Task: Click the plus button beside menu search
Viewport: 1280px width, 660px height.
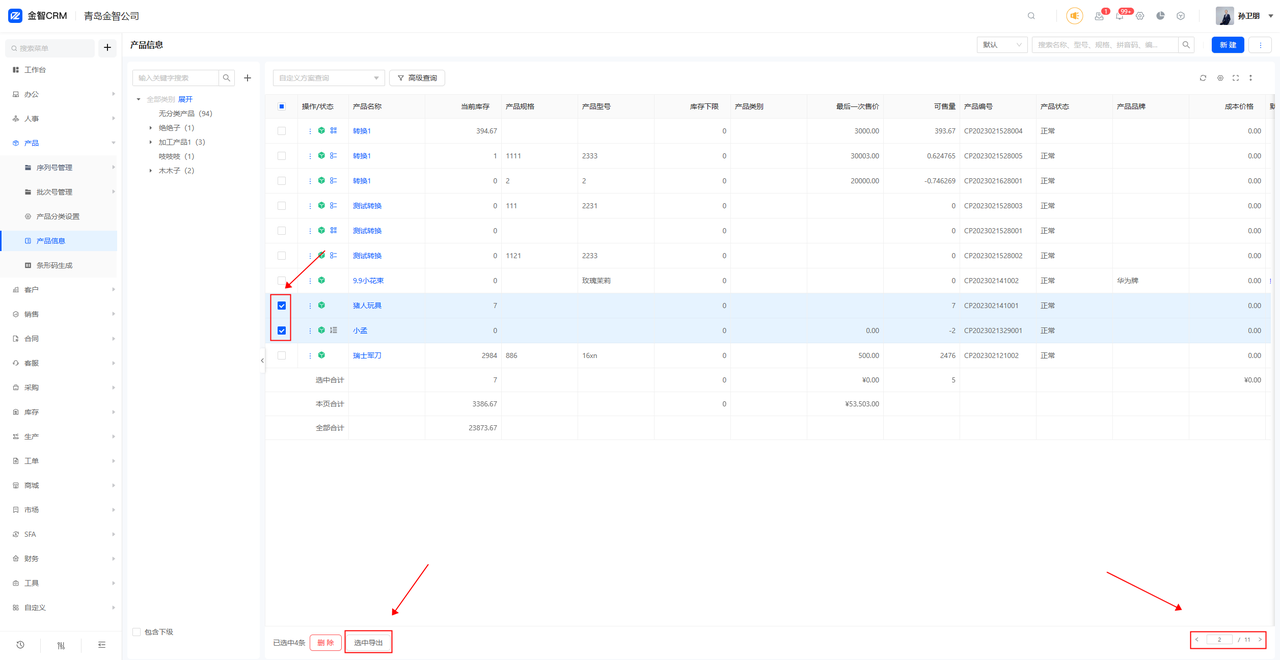Action: pyautogui.click(x=108, y=48)
